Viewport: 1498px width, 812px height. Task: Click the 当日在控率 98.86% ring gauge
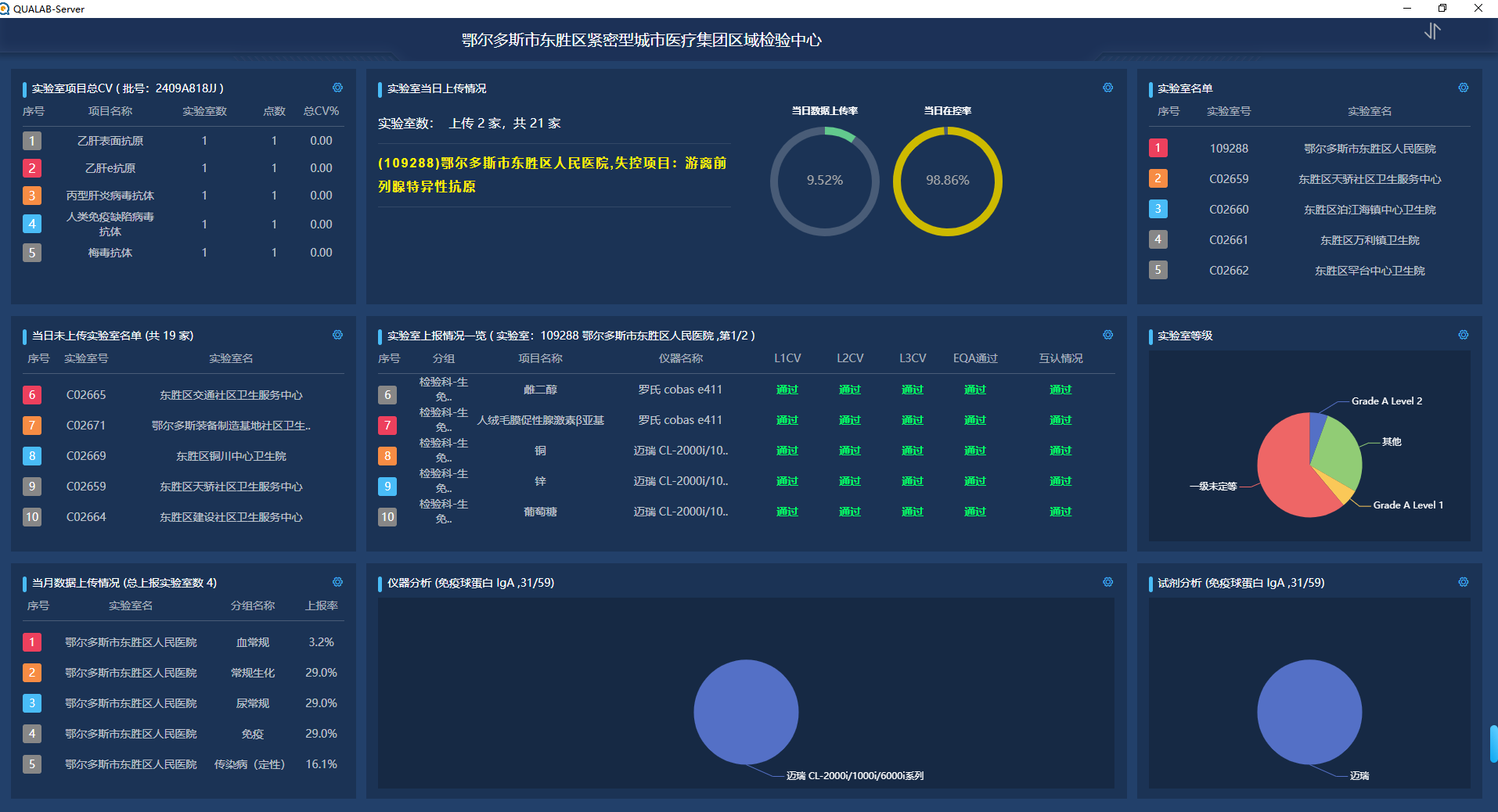point(948,181)
